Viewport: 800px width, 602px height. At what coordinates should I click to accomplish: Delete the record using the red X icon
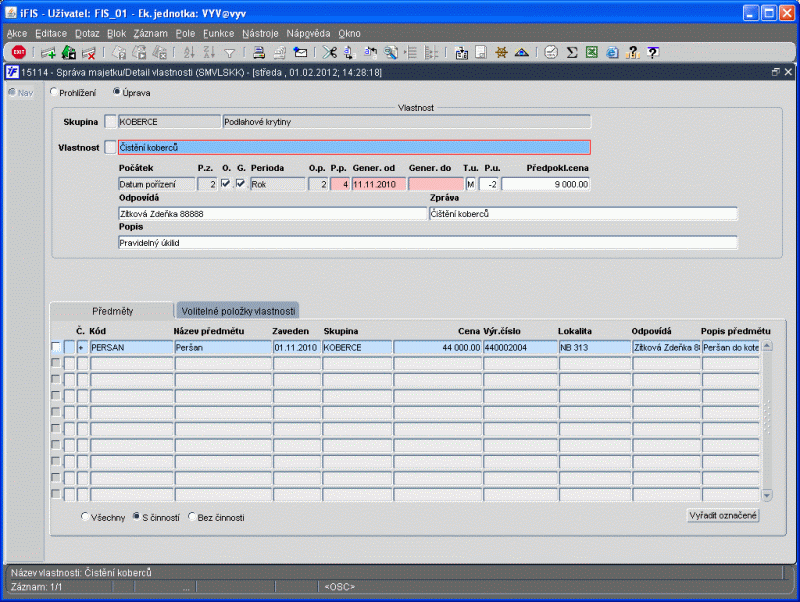click(x=89, y=53)
